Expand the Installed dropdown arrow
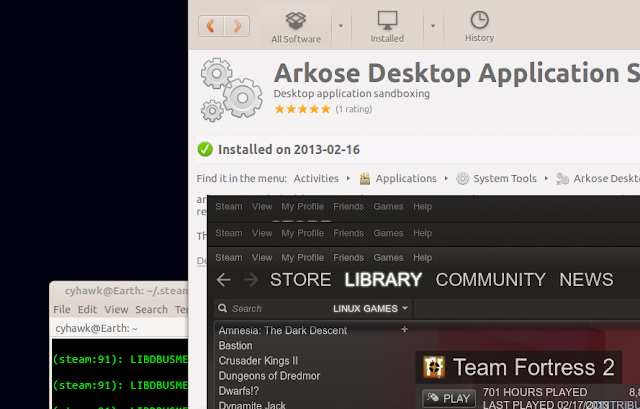The width and height of the screenshot is (640, 409). click(433, 26)
